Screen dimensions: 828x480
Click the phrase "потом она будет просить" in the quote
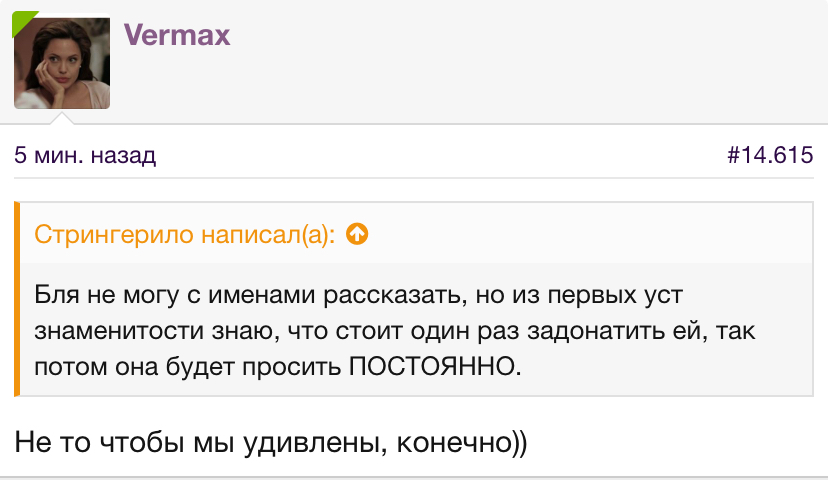[188, 365]
